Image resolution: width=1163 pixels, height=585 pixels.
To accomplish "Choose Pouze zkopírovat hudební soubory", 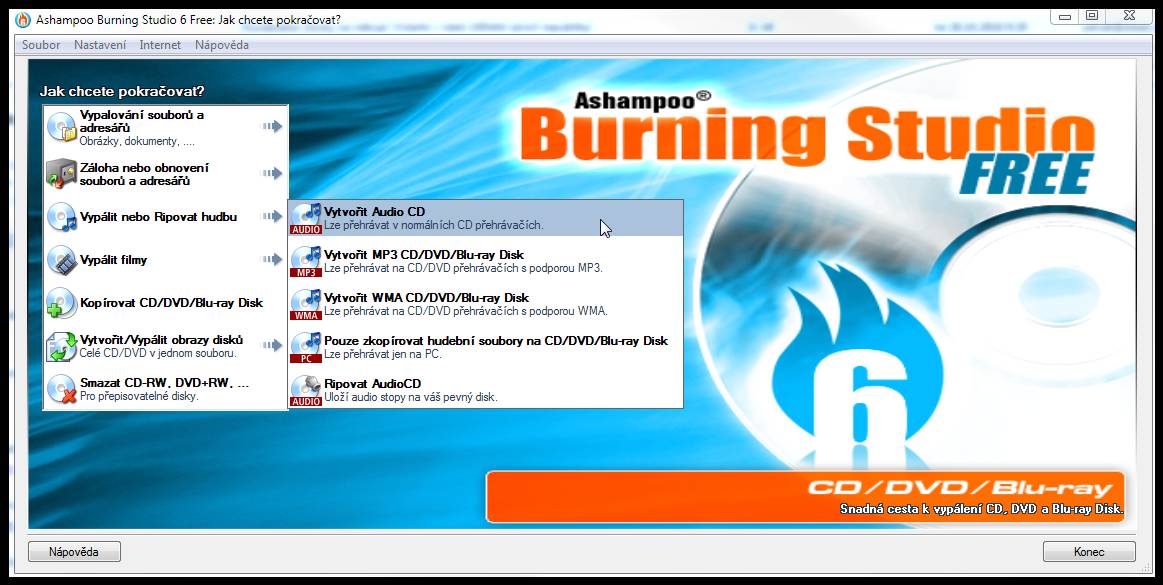I will (486, 347).
